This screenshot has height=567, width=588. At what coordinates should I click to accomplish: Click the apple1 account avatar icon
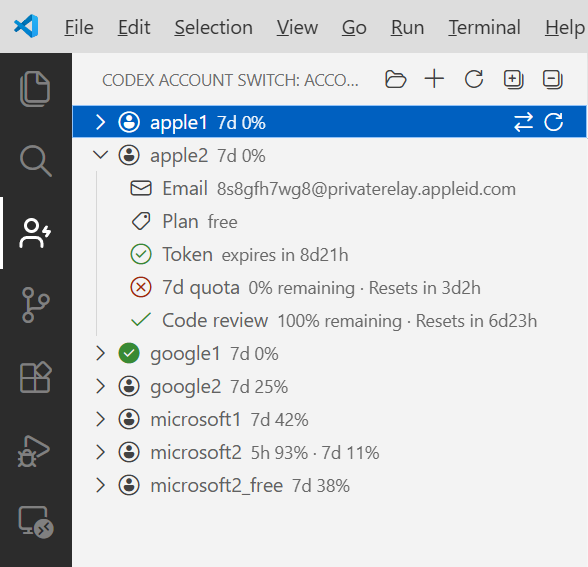[x=129, y=122]
